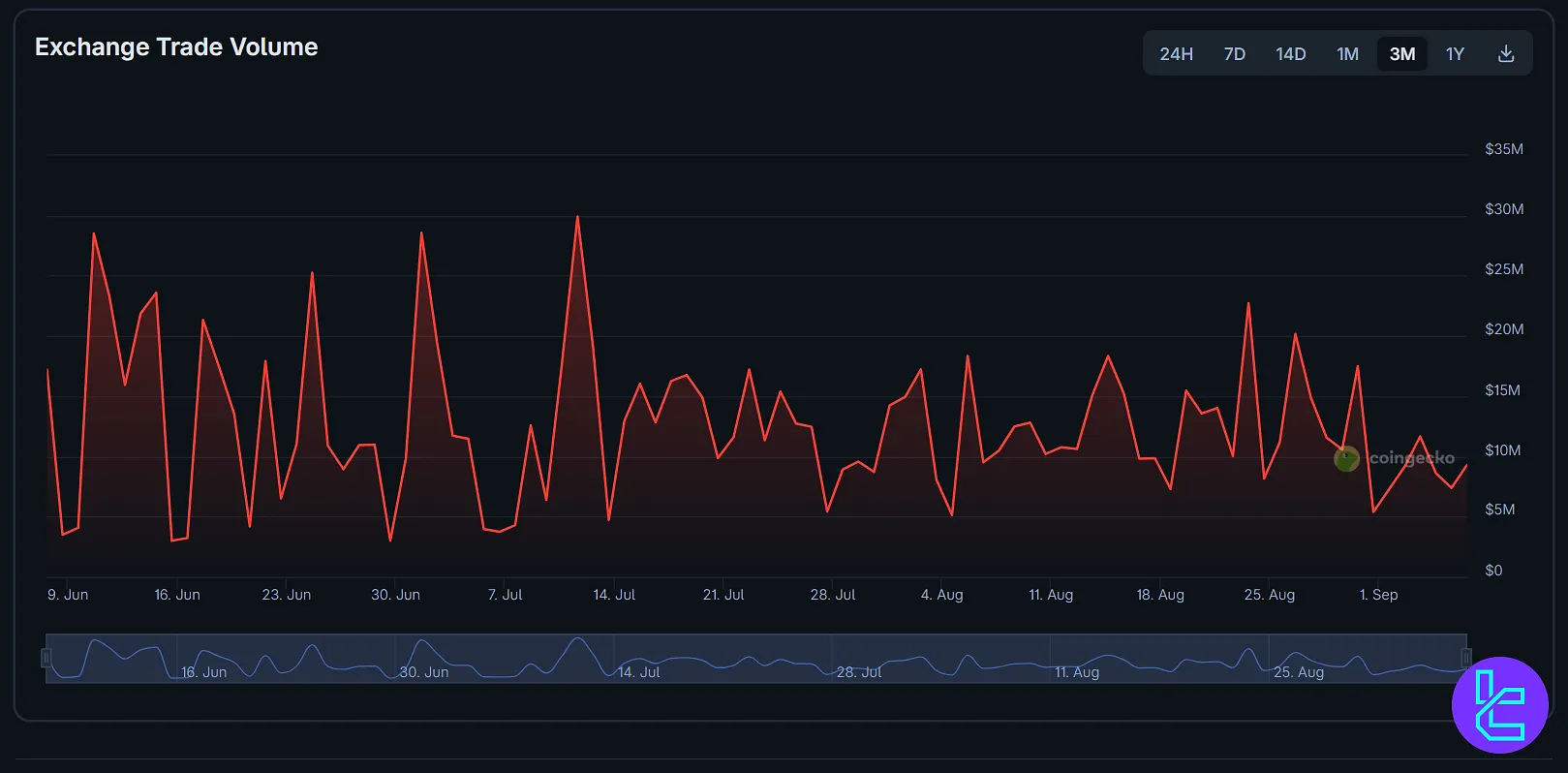Click the active 3M range tab

[1401, 54]
